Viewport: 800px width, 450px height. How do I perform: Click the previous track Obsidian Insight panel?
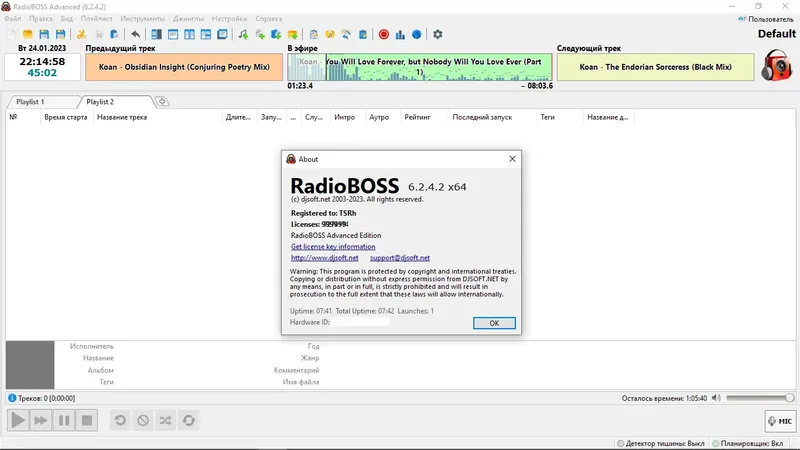pyautogui.click(x=184, y=67)
